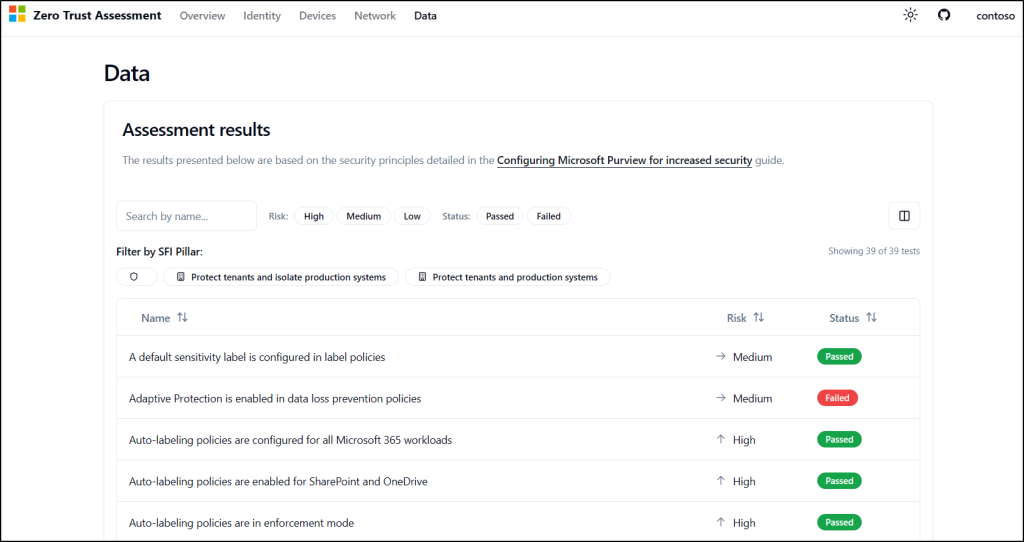Click Showing 39 of 39 tests text
The image size is (1024, 542).
[x=874, y=251]
